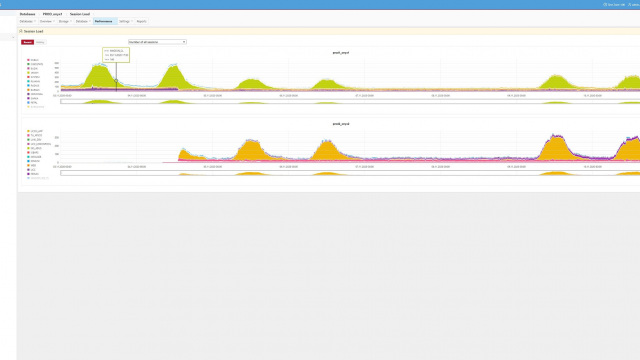Viewport: 640px width, 360px height.
Task: Toggle the lime series in bottom chart legend
Action: point(34,148)
